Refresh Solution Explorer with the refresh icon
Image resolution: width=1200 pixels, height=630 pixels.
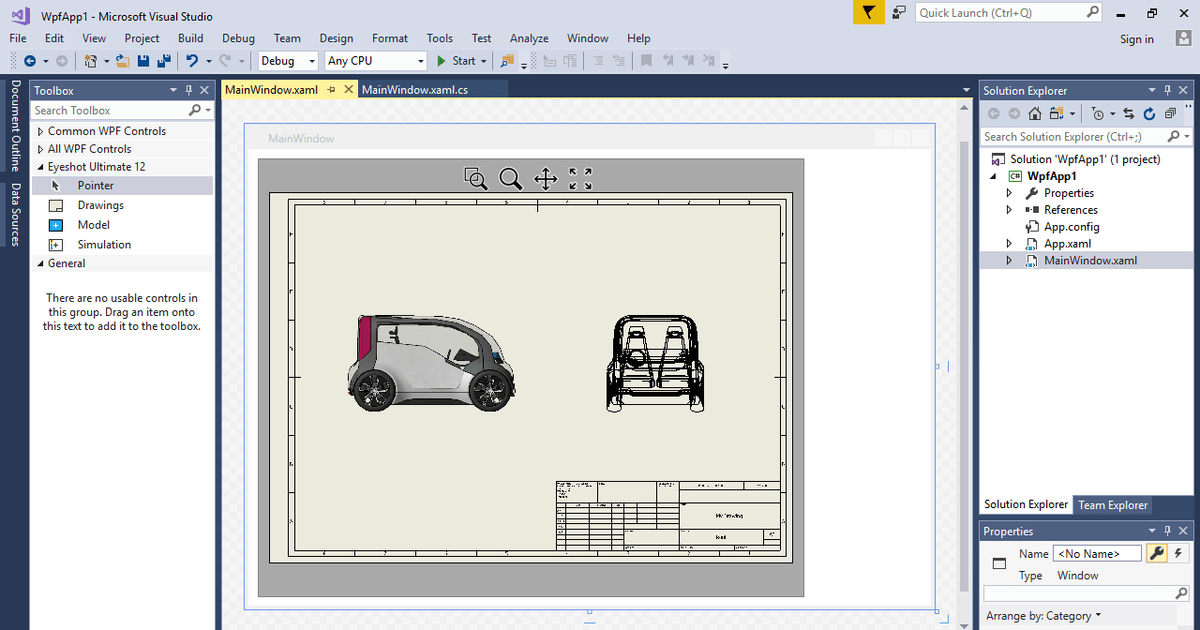pos(1148,113)
